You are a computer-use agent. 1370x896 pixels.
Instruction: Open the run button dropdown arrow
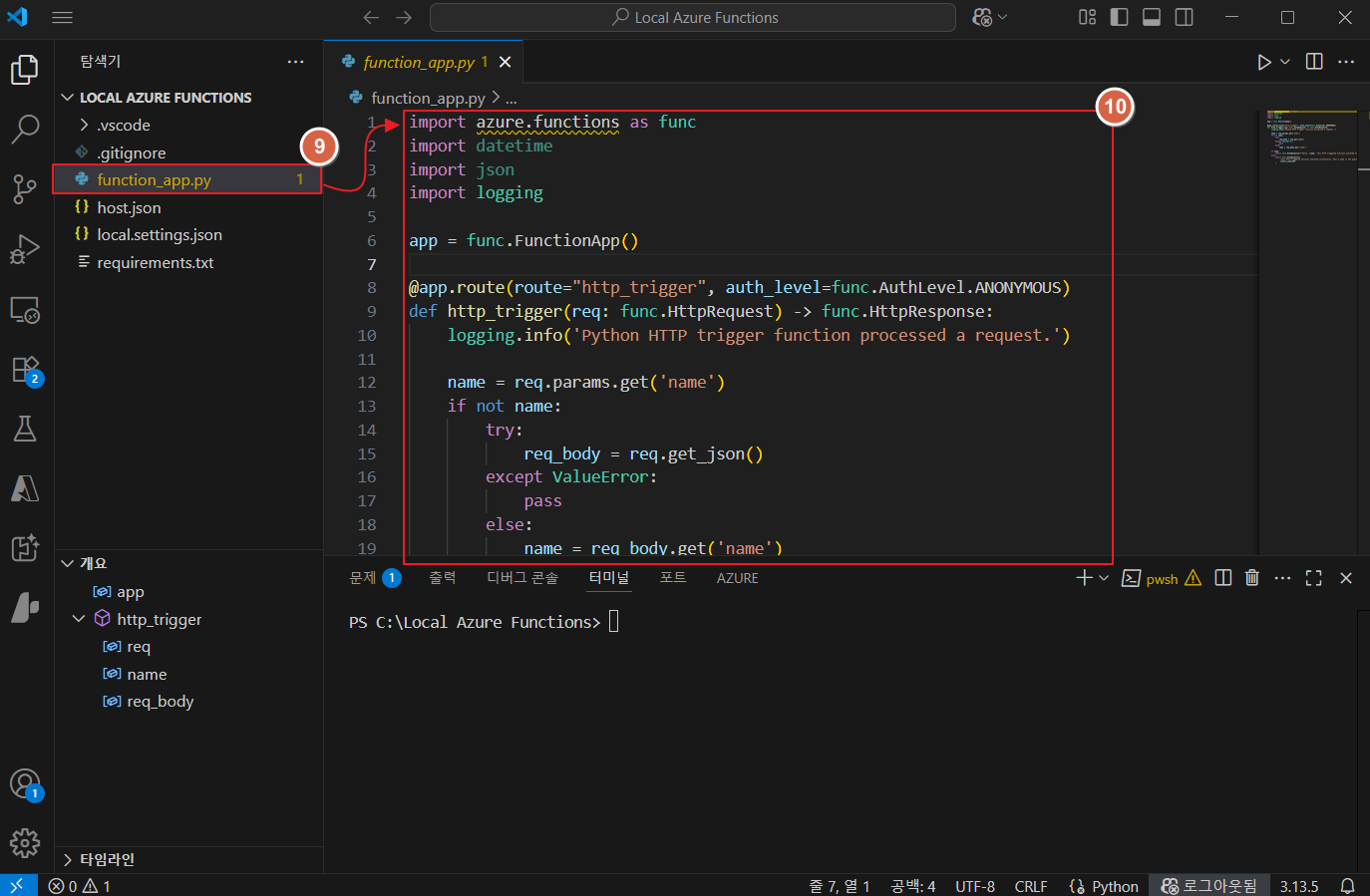pos(1285,62)
